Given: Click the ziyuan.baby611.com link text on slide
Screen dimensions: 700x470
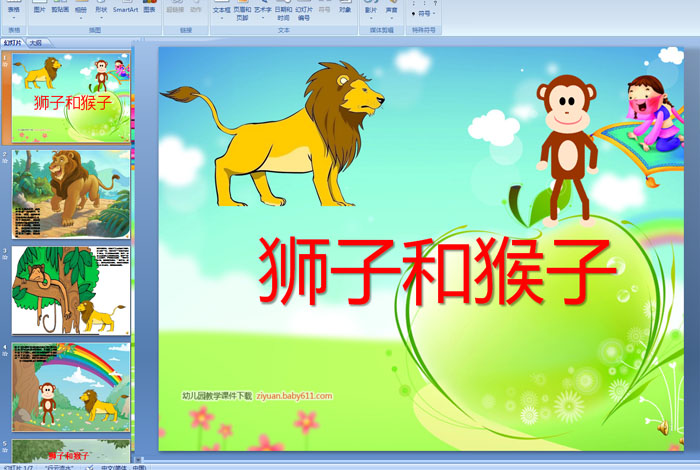Looking at the screenshot, I should click(294, 396).
